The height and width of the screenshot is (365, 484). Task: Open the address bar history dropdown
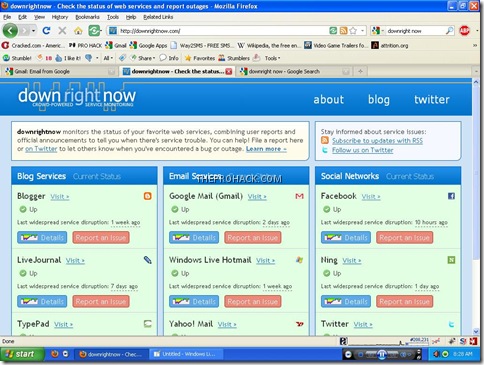point(362,31)
